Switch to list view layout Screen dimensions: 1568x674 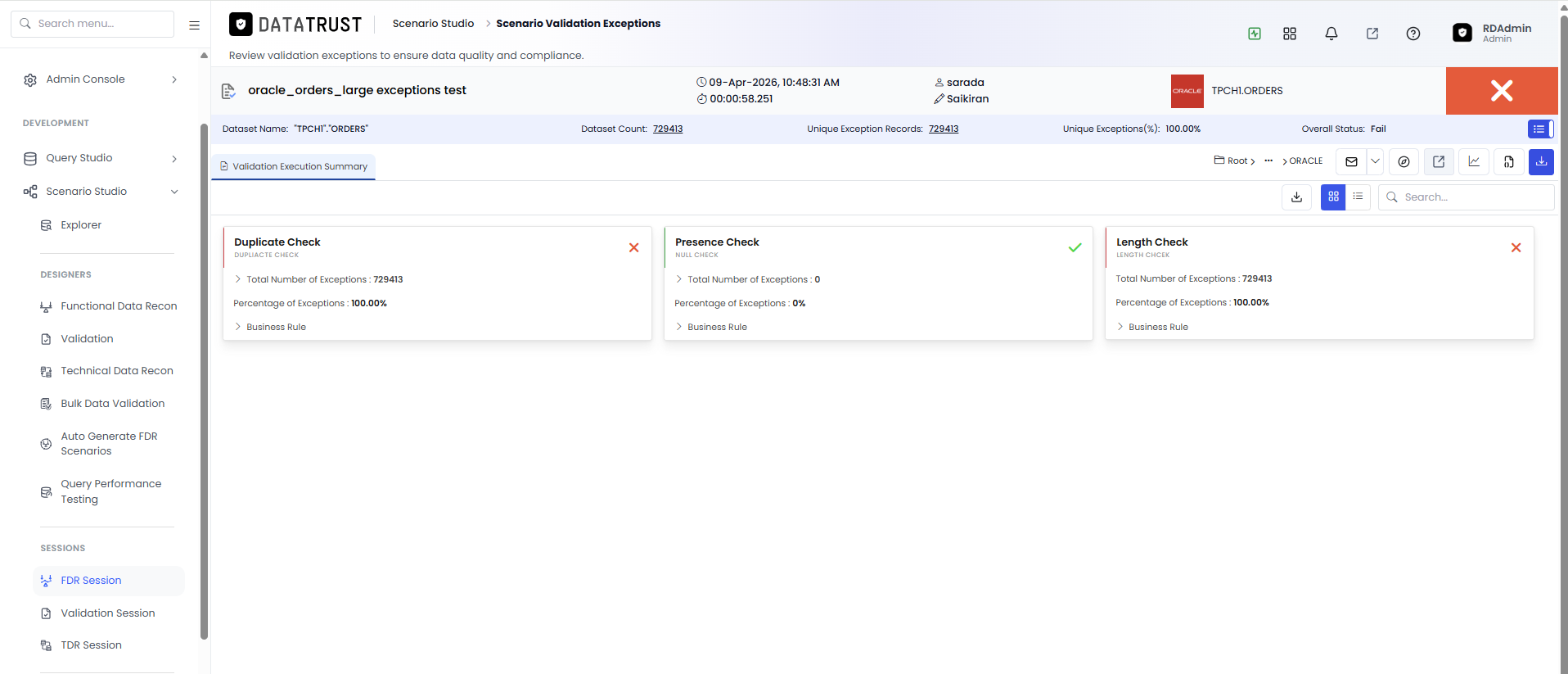[1358, 197]
